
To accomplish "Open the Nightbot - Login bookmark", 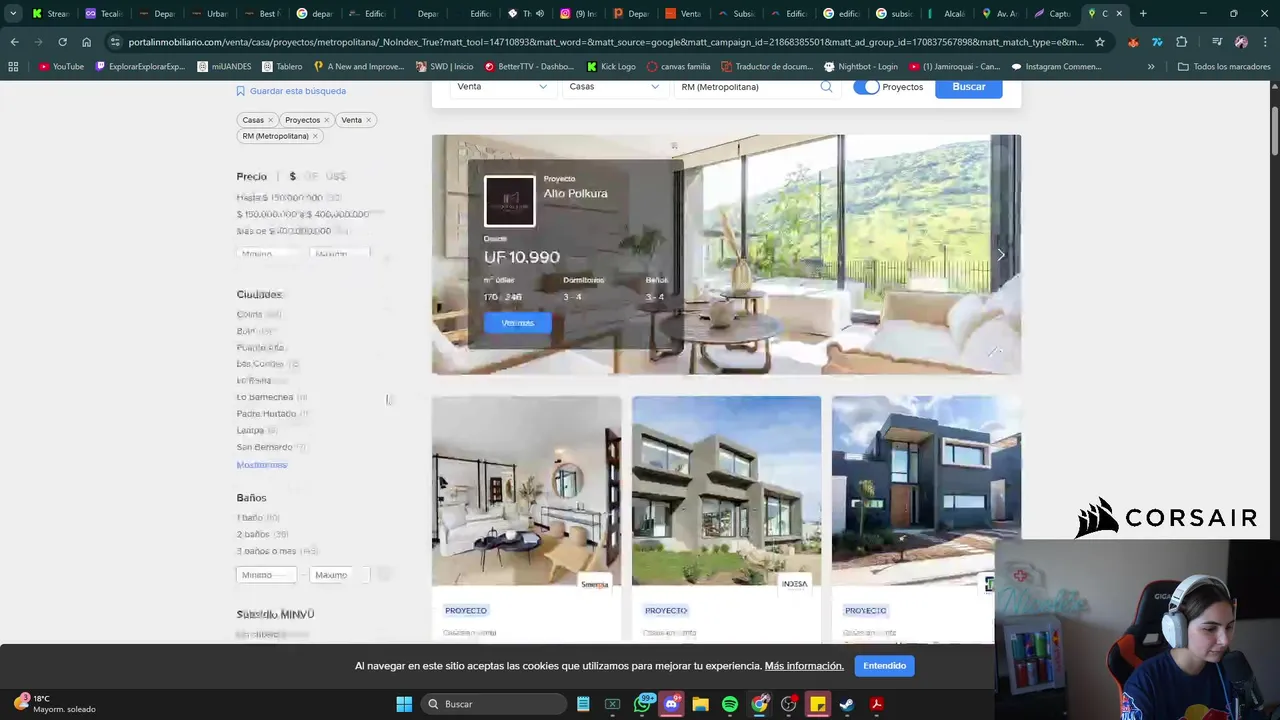I will click(860, 66).
